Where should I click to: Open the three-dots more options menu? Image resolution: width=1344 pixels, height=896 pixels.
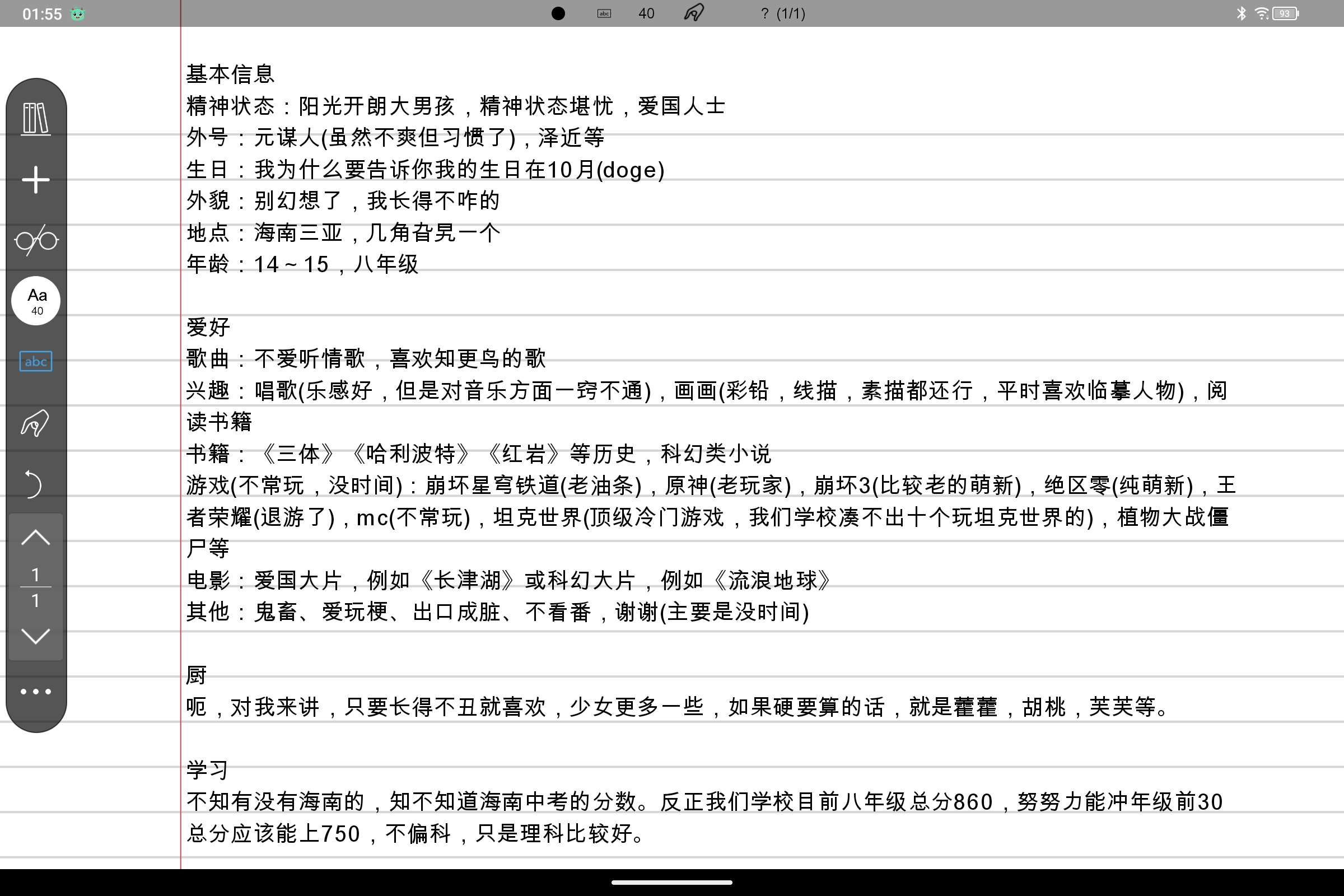[36, 692]
